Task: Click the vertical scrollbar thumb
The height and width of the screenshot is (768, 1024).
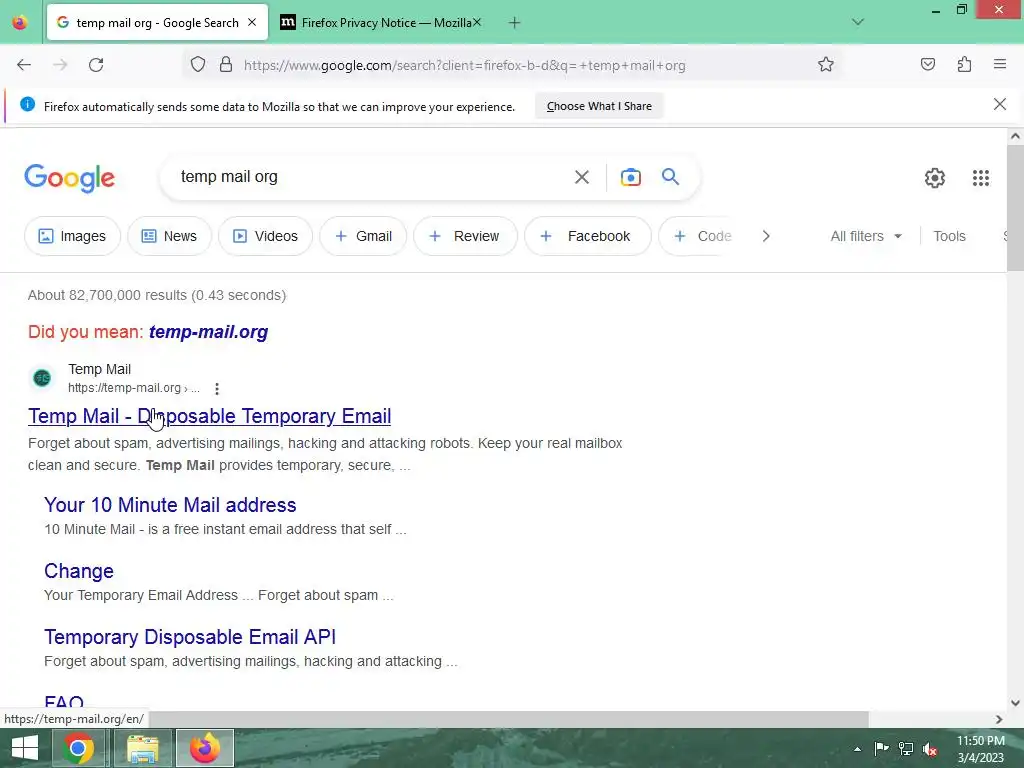Action: [x=1015, y=208]
